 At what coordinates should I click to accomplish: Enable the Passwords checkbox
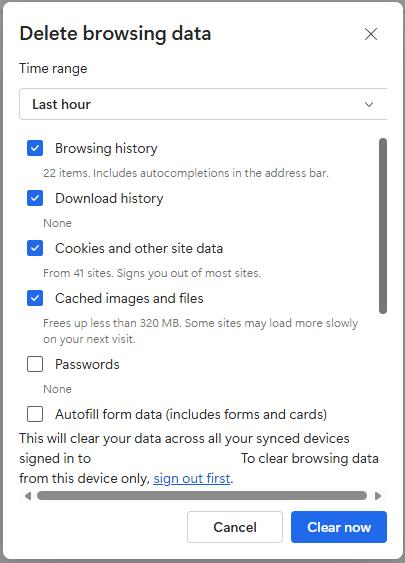click(35, 364)
